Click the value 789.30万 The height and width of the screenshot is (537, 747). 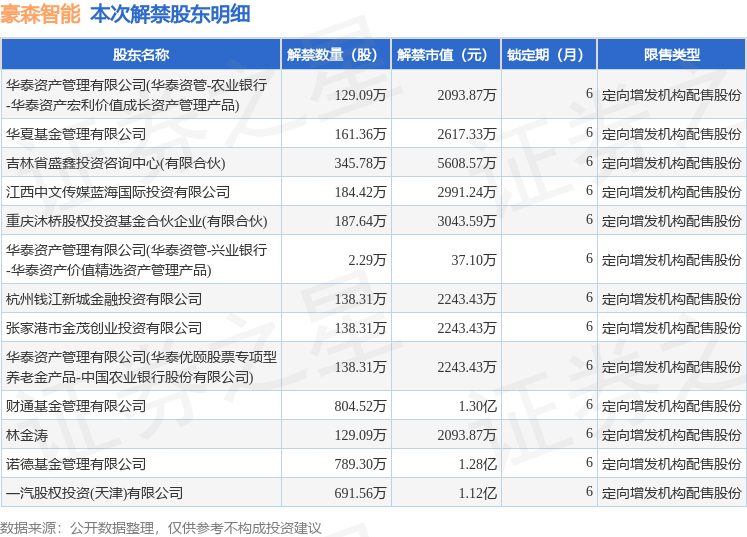click(x=360, y=464)
